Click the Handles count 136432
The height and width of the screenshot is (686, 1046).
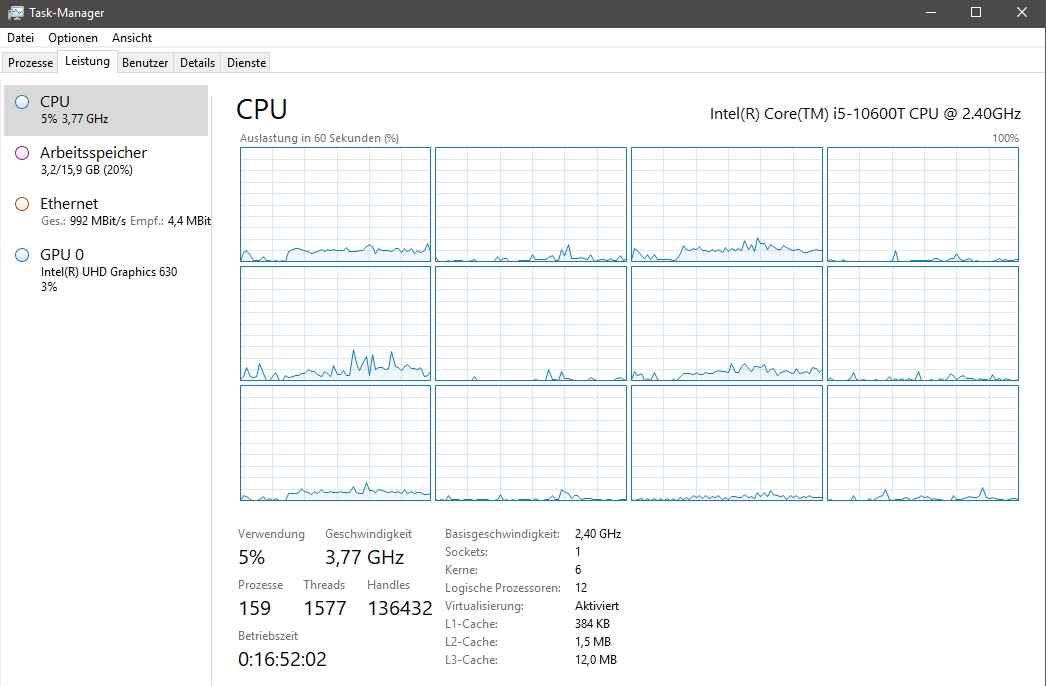click(400, 609)
